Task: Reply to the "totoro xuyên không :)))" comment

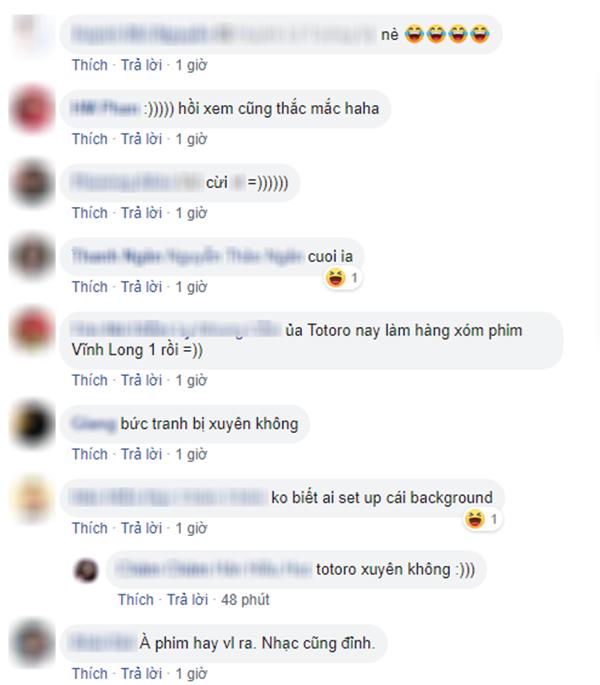Action: tap(187, 600)
